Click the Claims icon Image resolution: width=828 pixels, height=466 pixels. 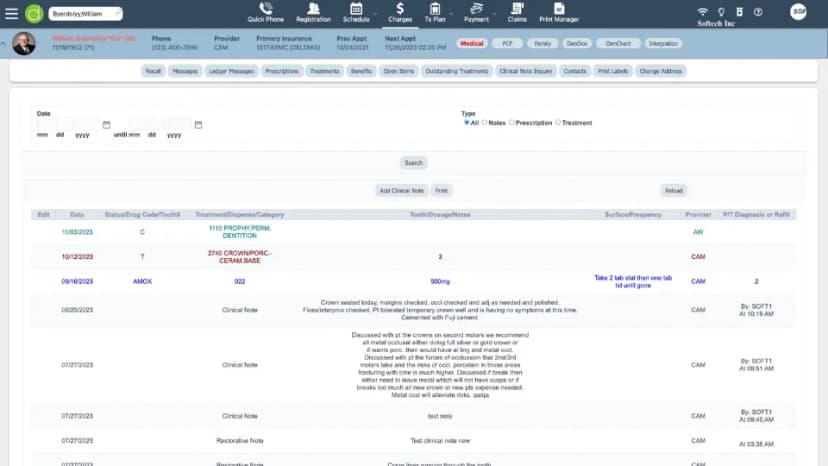[516, 12]
